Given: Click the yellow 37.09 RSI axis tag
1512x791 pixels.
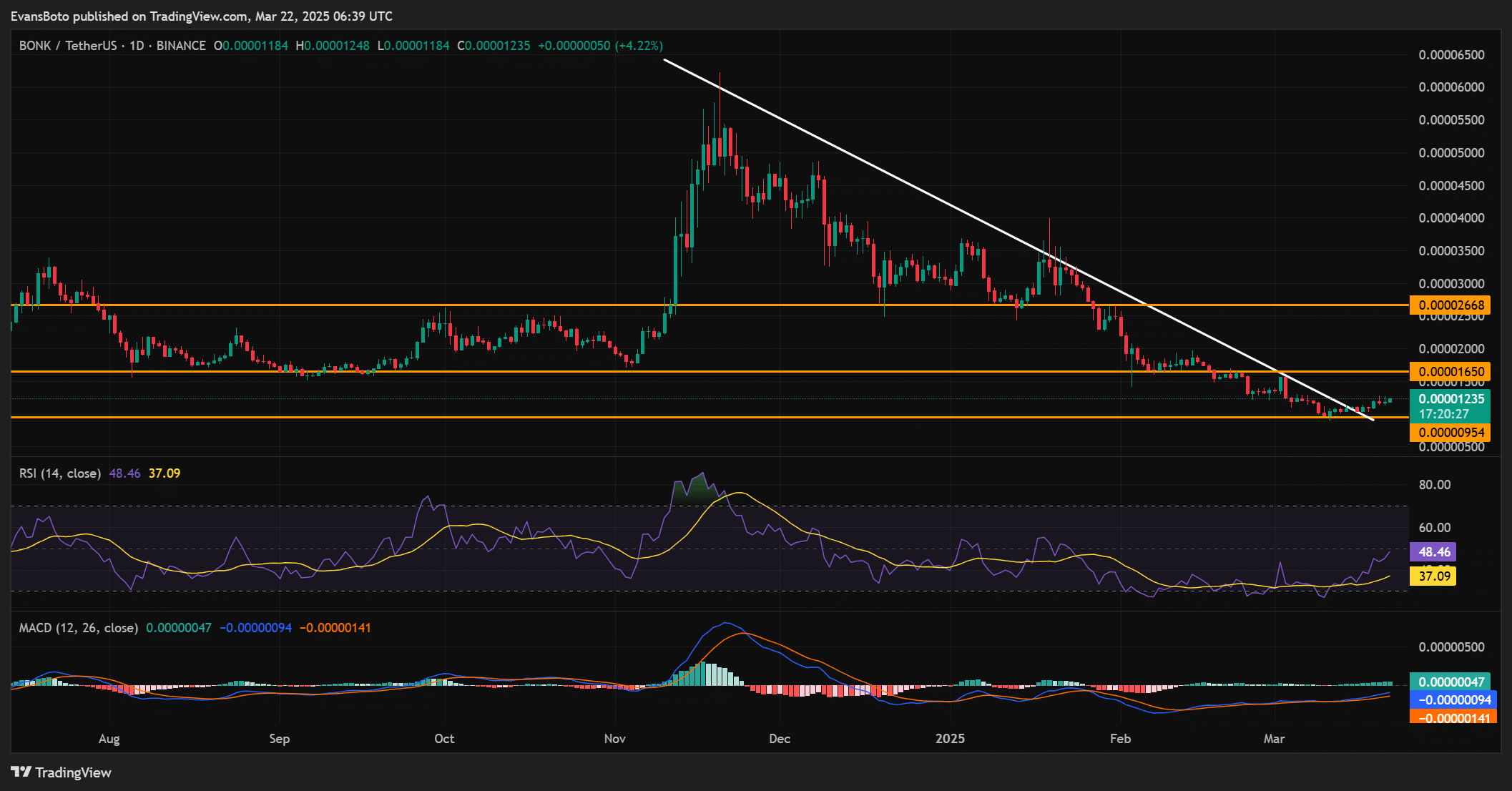Looking at the screenshot, I should 1433,576.
